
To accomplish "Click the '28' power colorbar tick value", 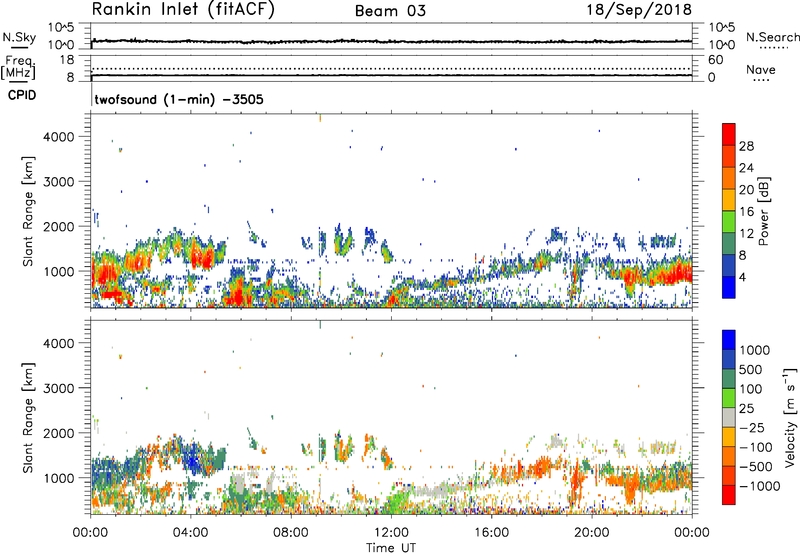I will pos(746,146).
